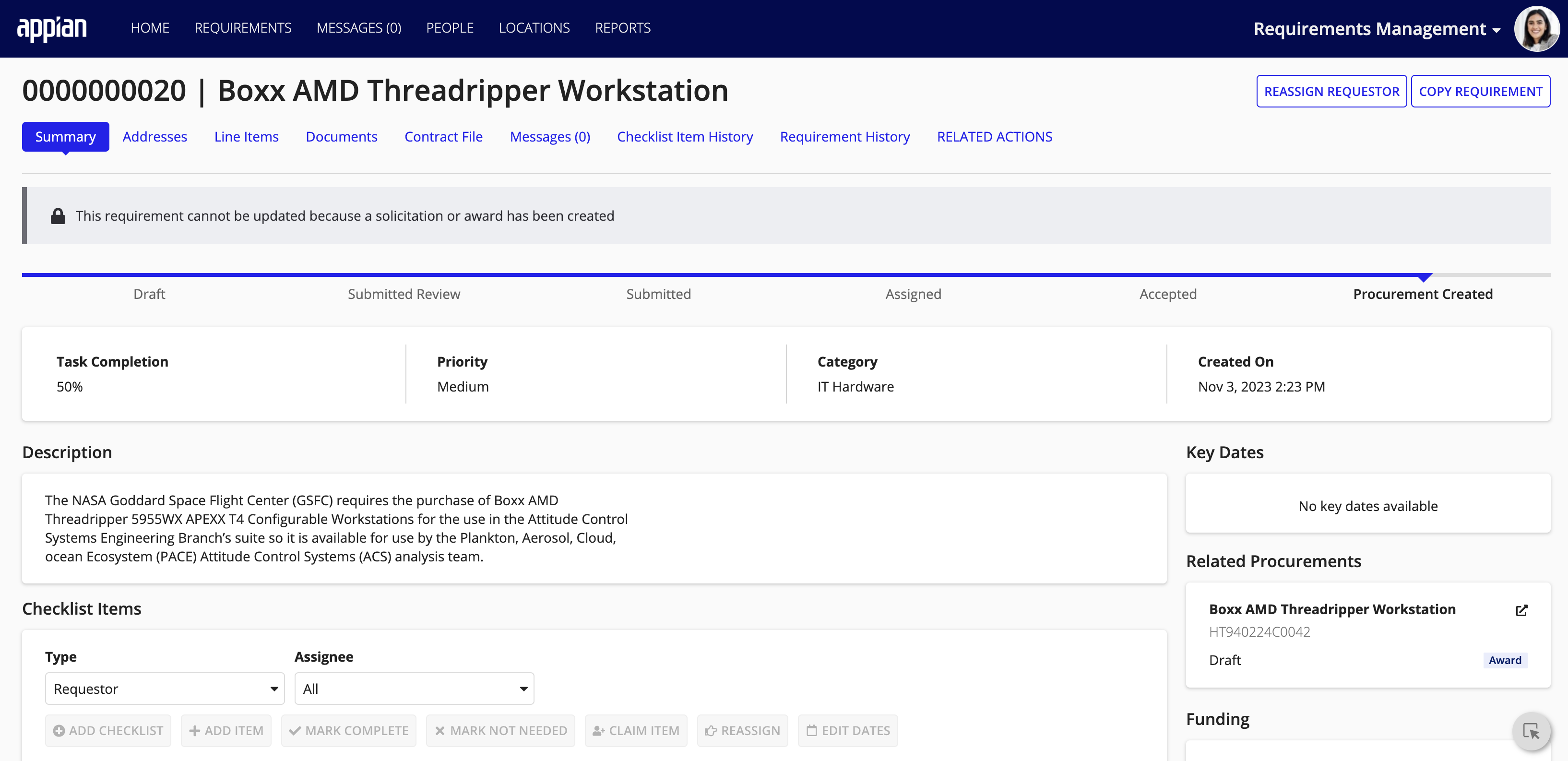Click the REASSIGN REQUESTOR button
The width and height of the screenshot is (1568, 761).
(1332, 91)
